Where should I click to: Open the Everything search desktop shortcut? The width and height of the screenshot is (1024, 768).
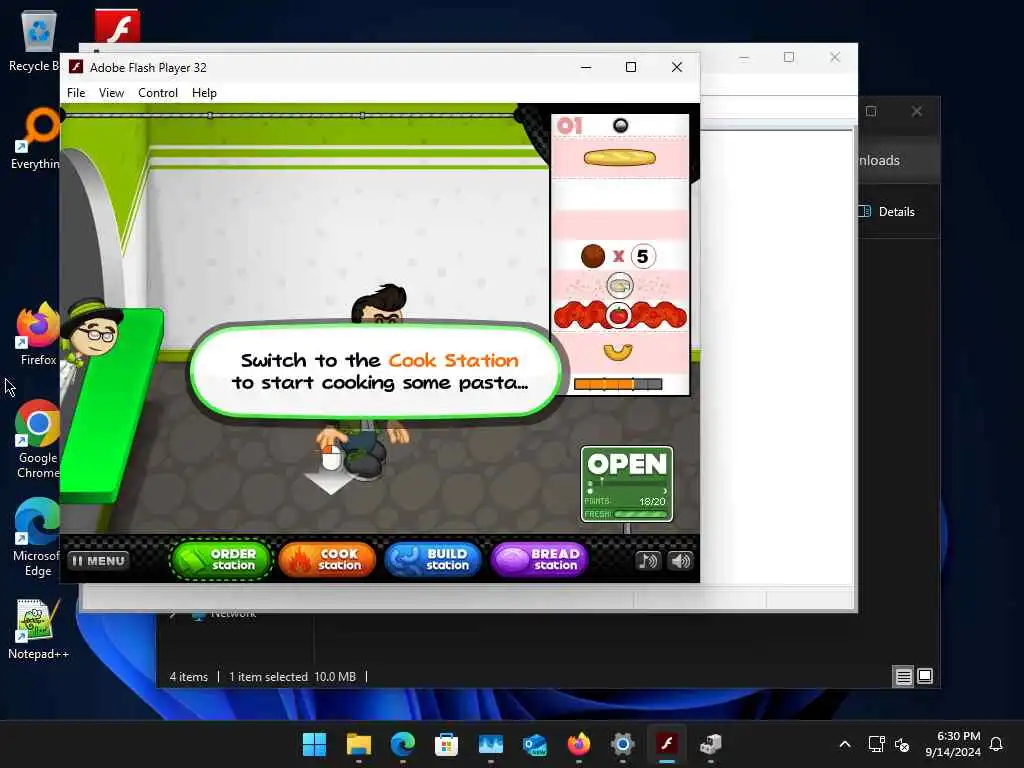pyautogui.click(x=36, y=138)
